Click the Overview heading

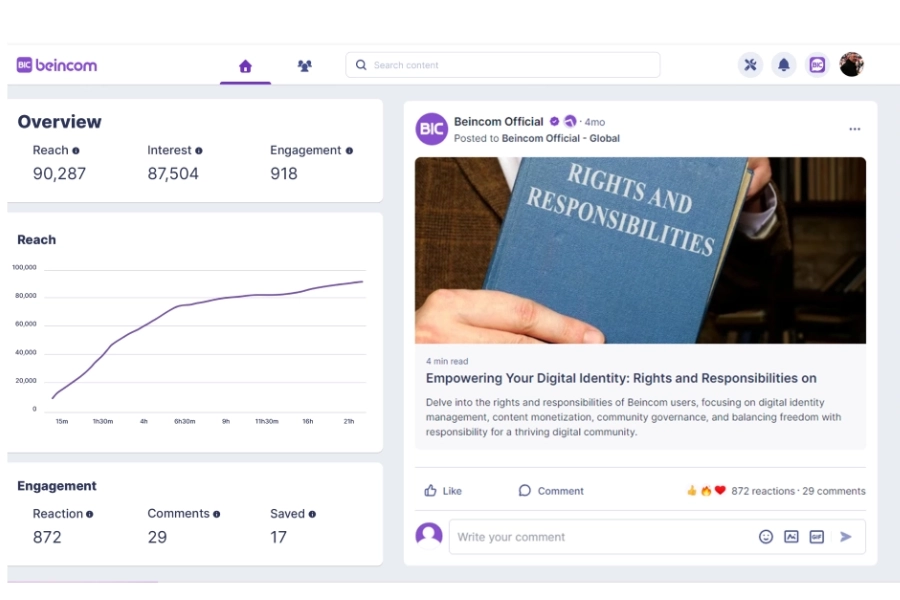pyautogui.click(x=59, y=122)
